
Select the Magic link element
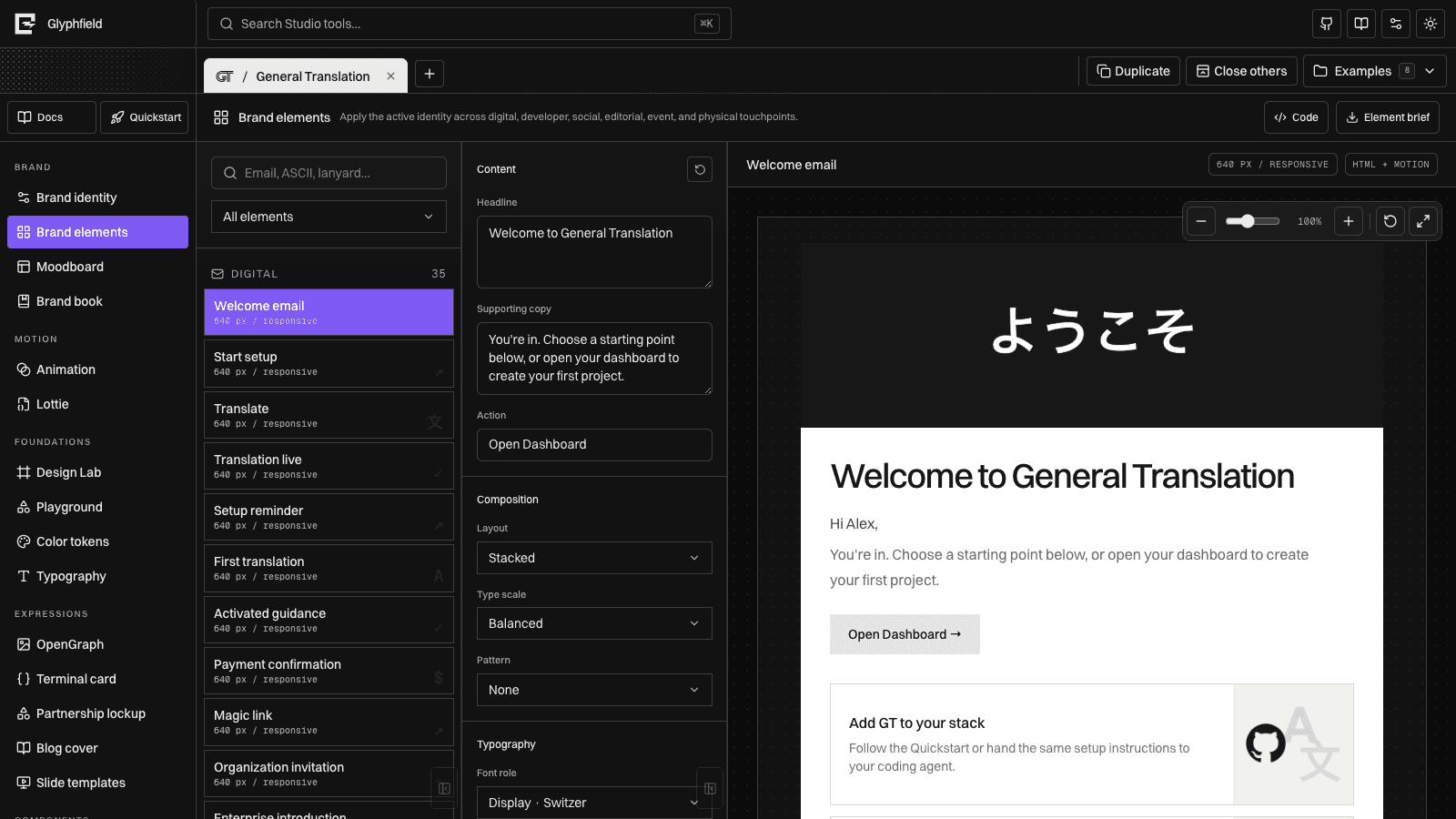click(x=329, y=722)
